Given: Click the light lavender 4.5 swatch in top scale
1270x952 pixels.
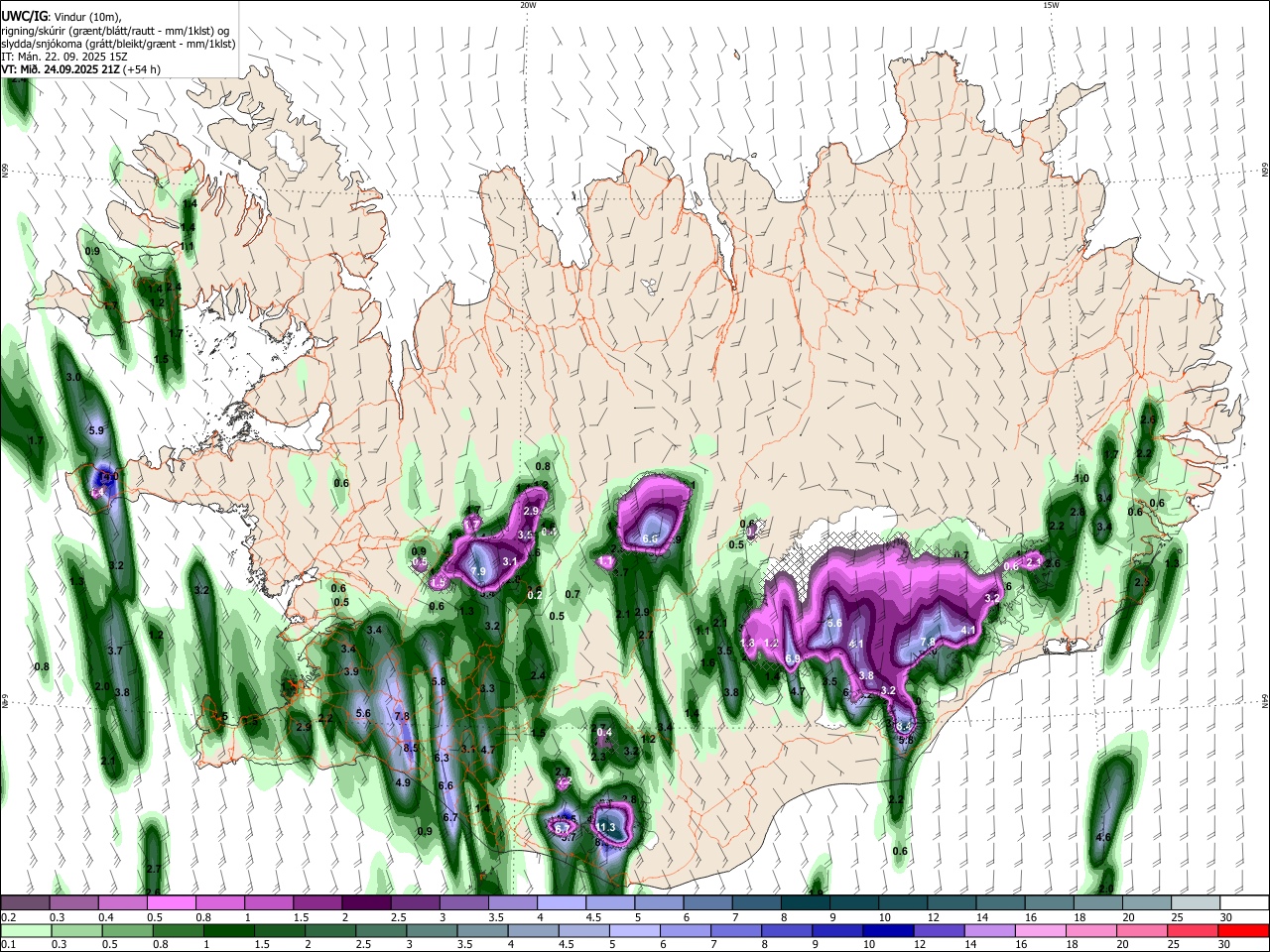Looking at the screenshot, I should coord(610,902).
